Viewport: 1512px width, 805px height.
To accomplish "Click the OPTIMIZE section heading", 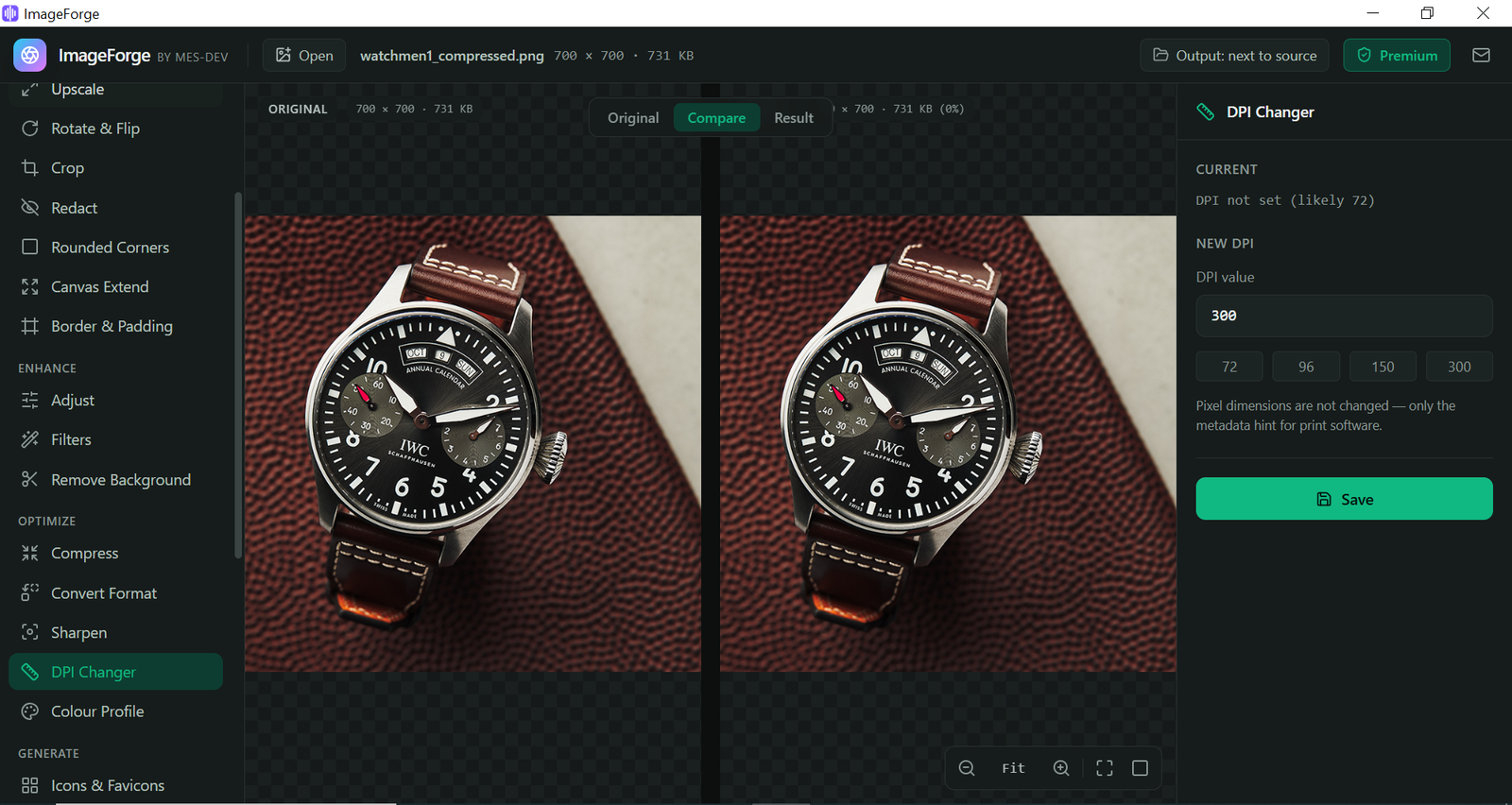I will click(47, 522).
